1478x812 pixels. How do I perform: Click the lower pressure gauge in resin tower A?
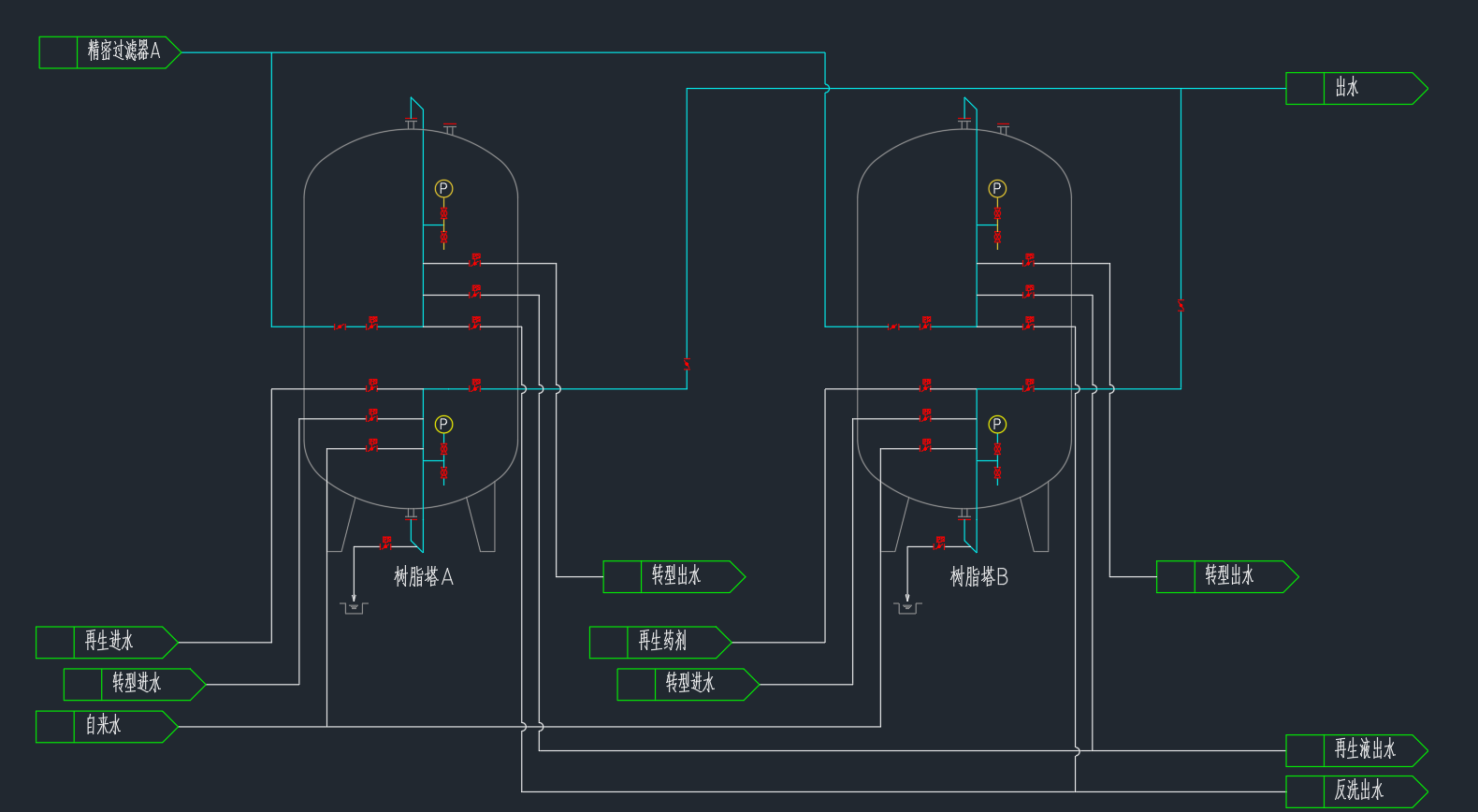click(x=443, y=425)
